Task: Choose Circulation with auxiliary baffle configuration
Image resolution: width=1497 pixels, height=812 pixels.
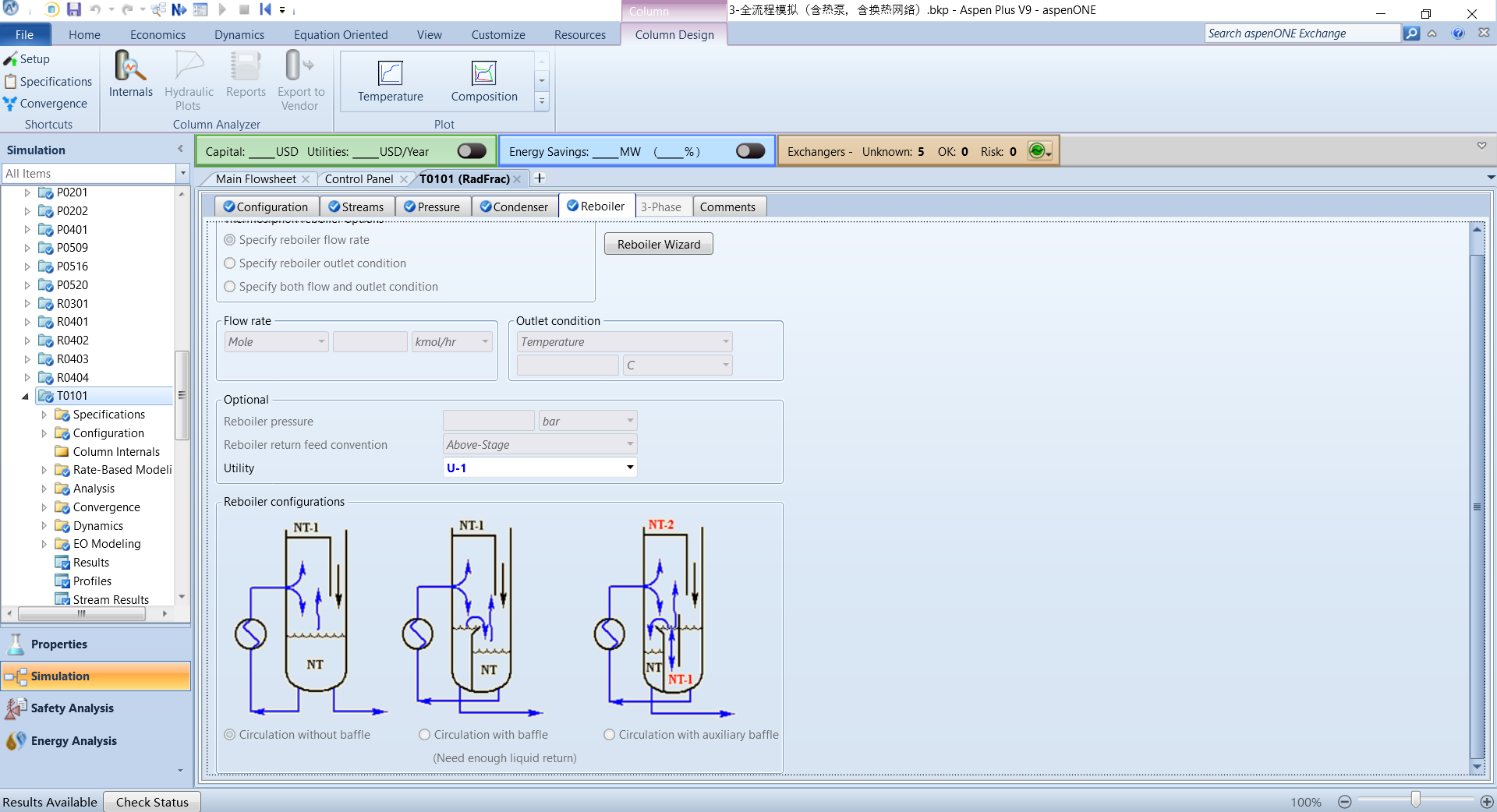Action: (609, 735)
